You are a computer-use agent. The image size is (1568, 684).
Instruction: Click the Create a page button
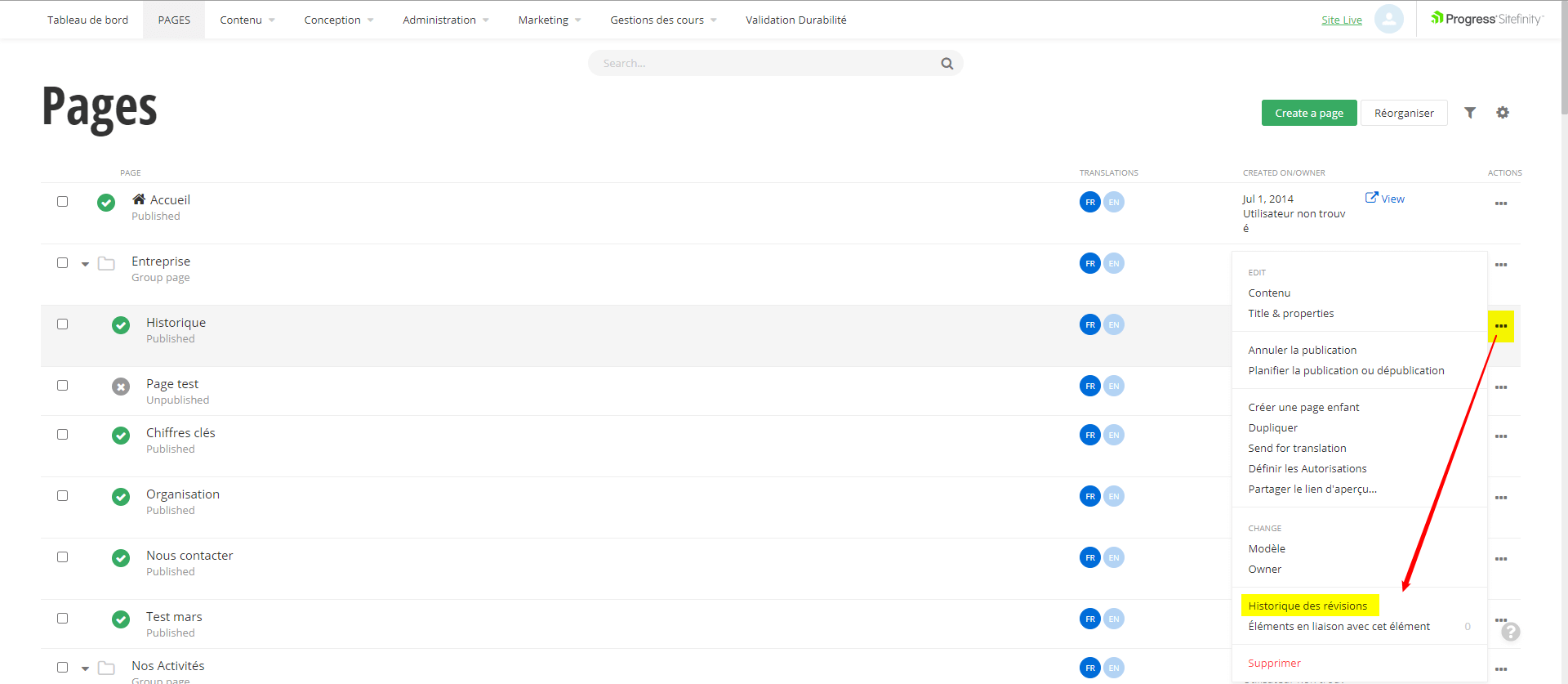[1308, 113]
